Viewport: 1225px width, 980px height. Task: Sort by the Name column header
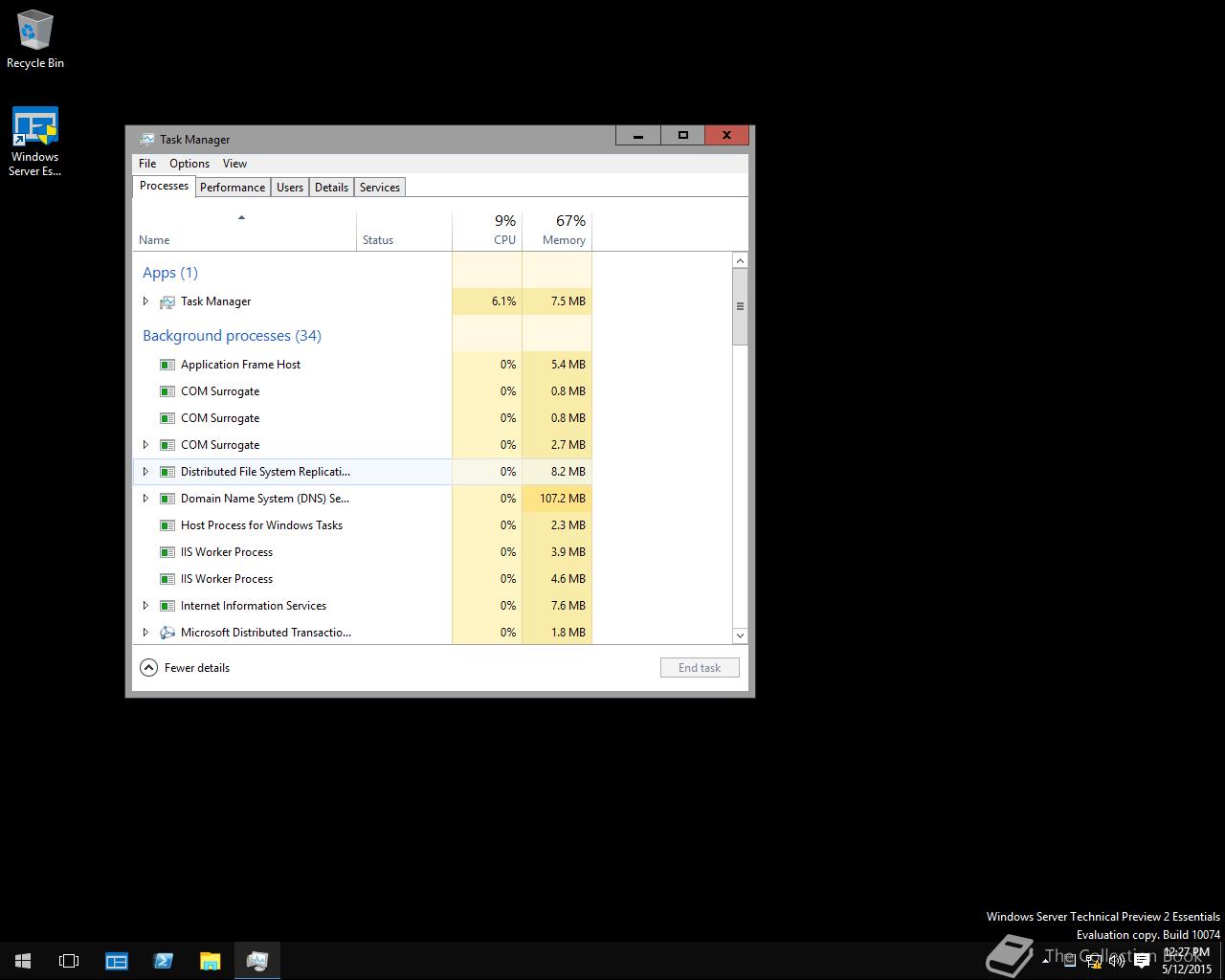coord(244,231)
